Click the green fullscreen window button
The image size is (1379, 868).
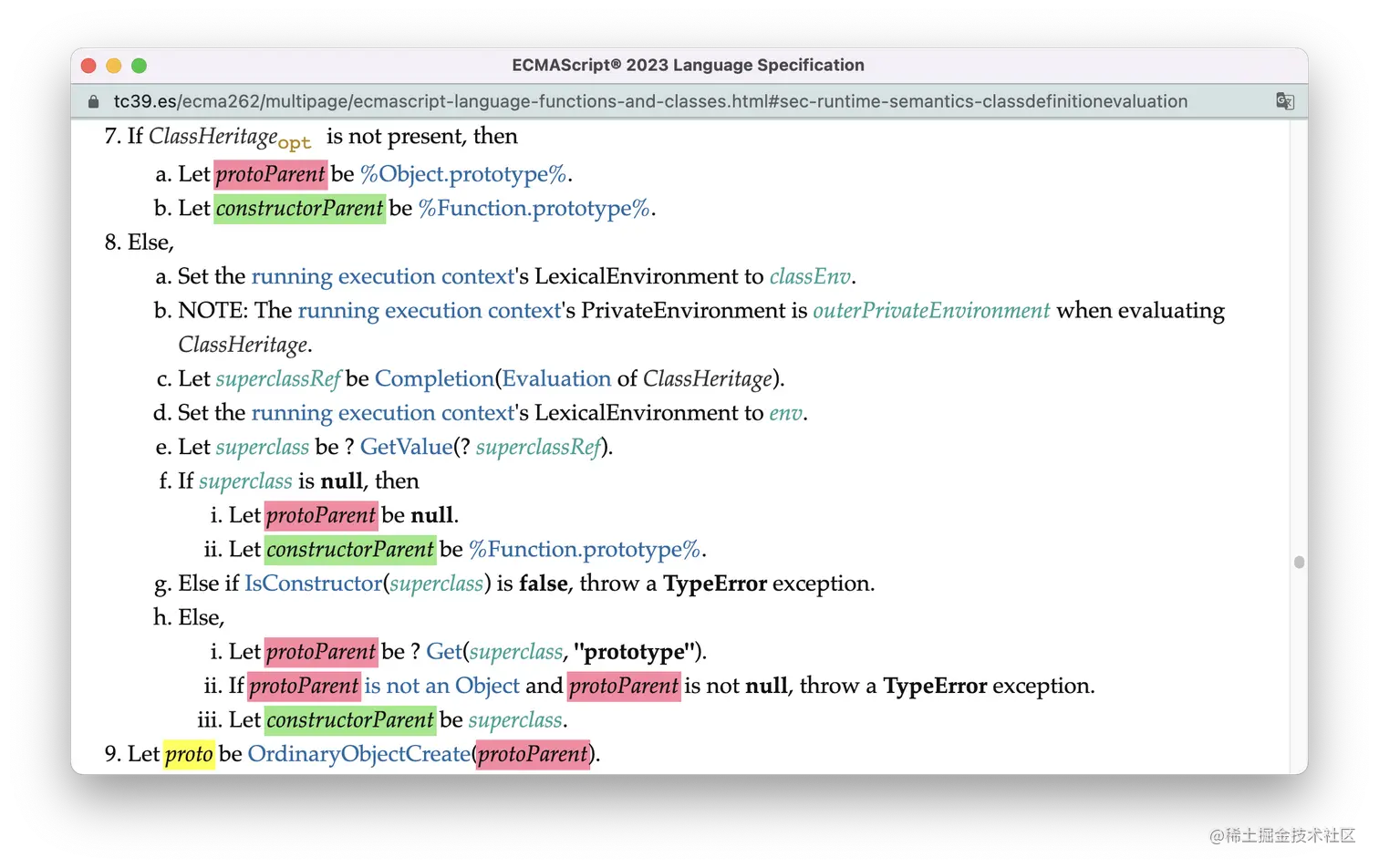[140, 66]
